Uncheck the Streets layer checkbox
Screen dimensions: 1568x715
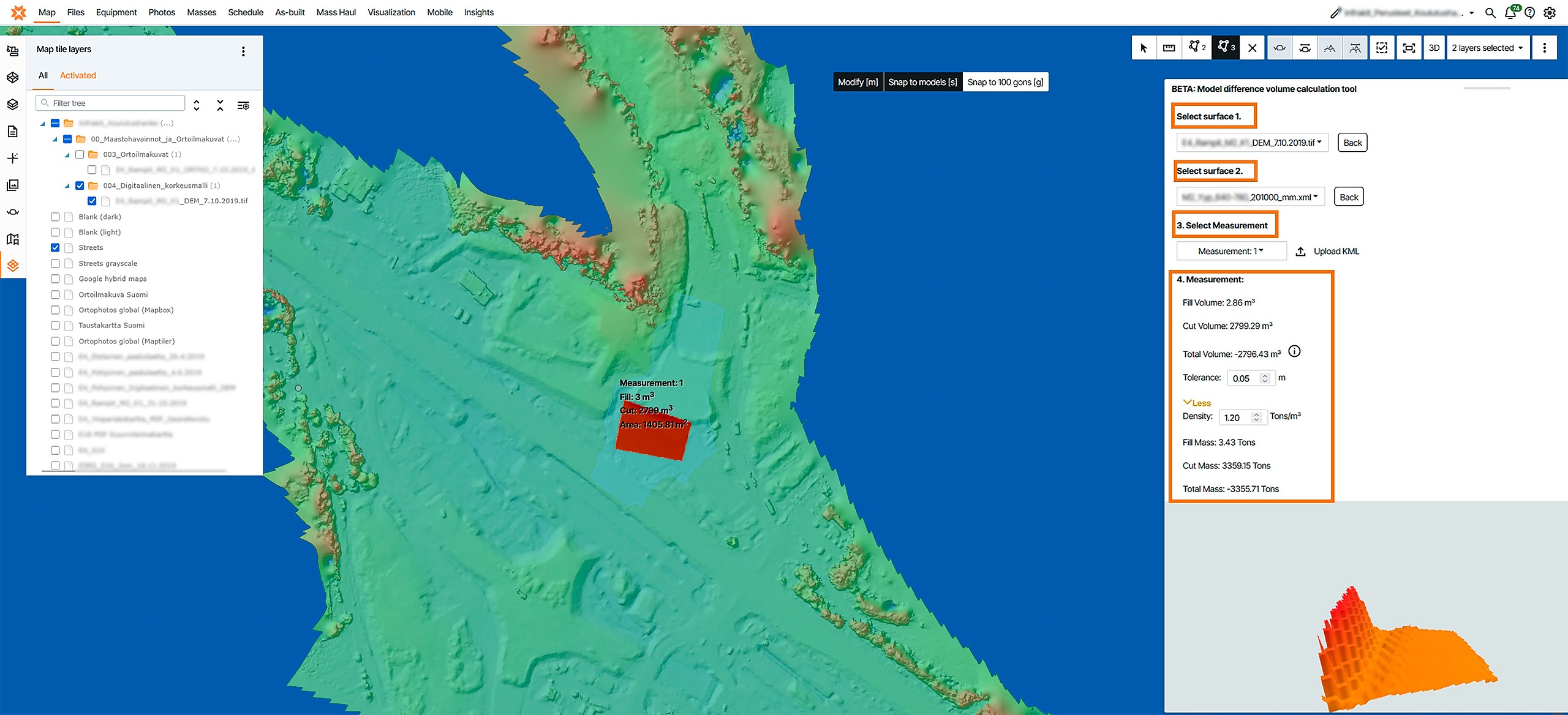pos(55,248)
